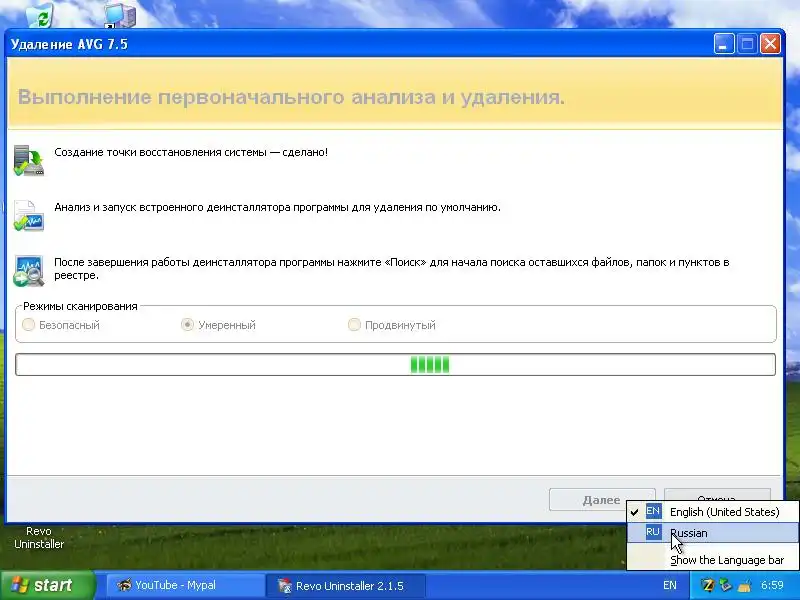The width and height of the screenshot is (800, 600).
Task: Click the leftover search magnifier icon
Action: coord(29,271)
